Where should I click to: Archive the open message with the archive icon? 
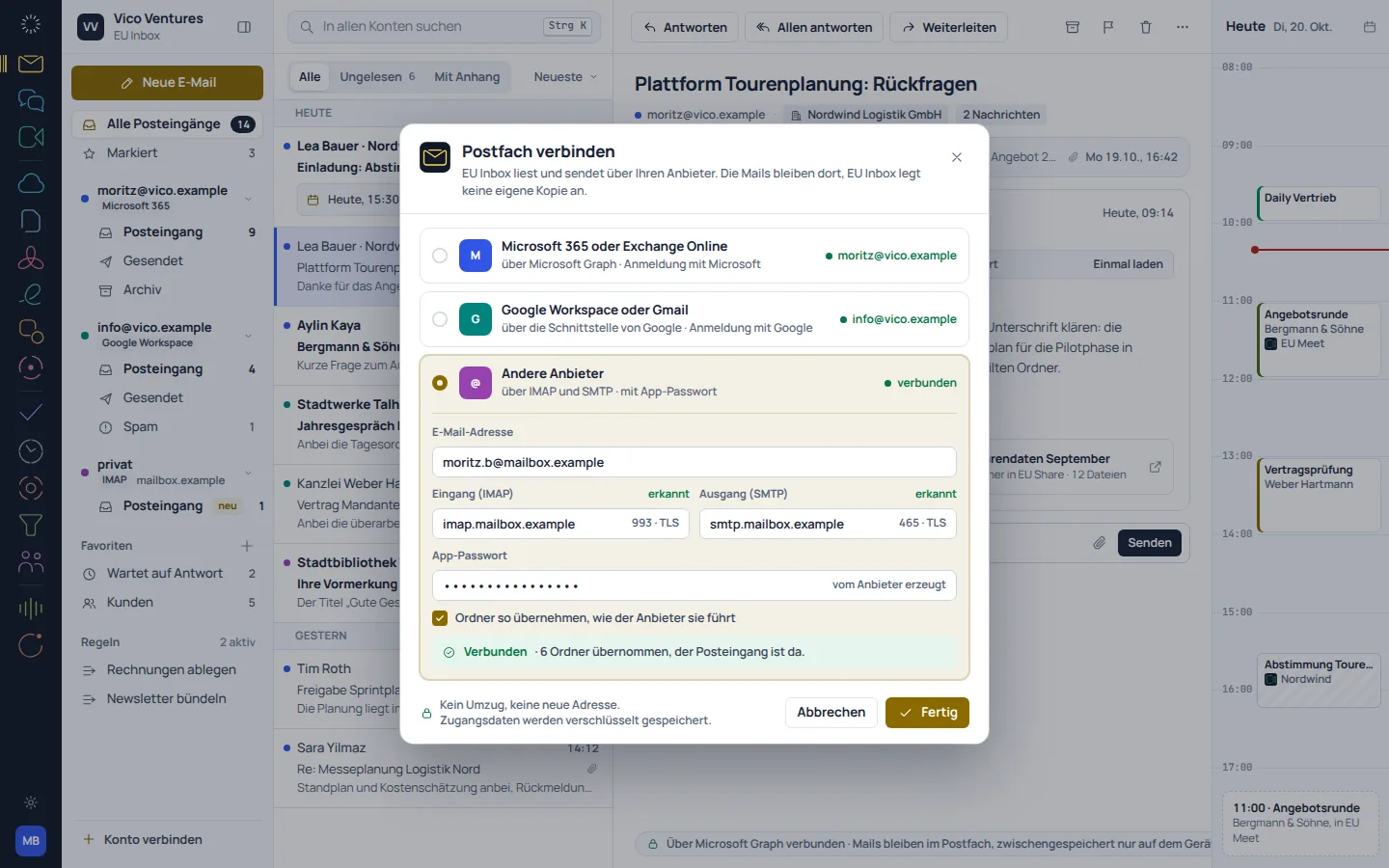click(x=1073, y=27)
